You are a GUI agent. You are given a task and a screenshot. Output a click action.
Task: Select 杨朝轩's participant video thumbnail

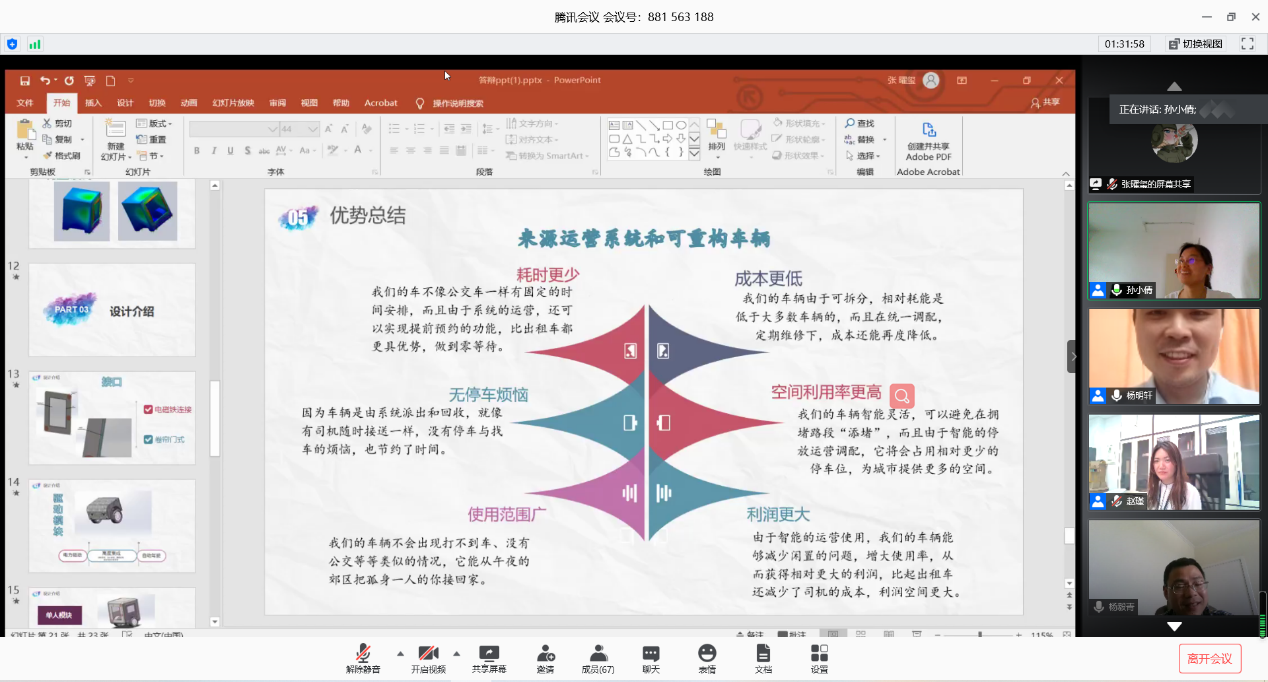[1173, 356]
